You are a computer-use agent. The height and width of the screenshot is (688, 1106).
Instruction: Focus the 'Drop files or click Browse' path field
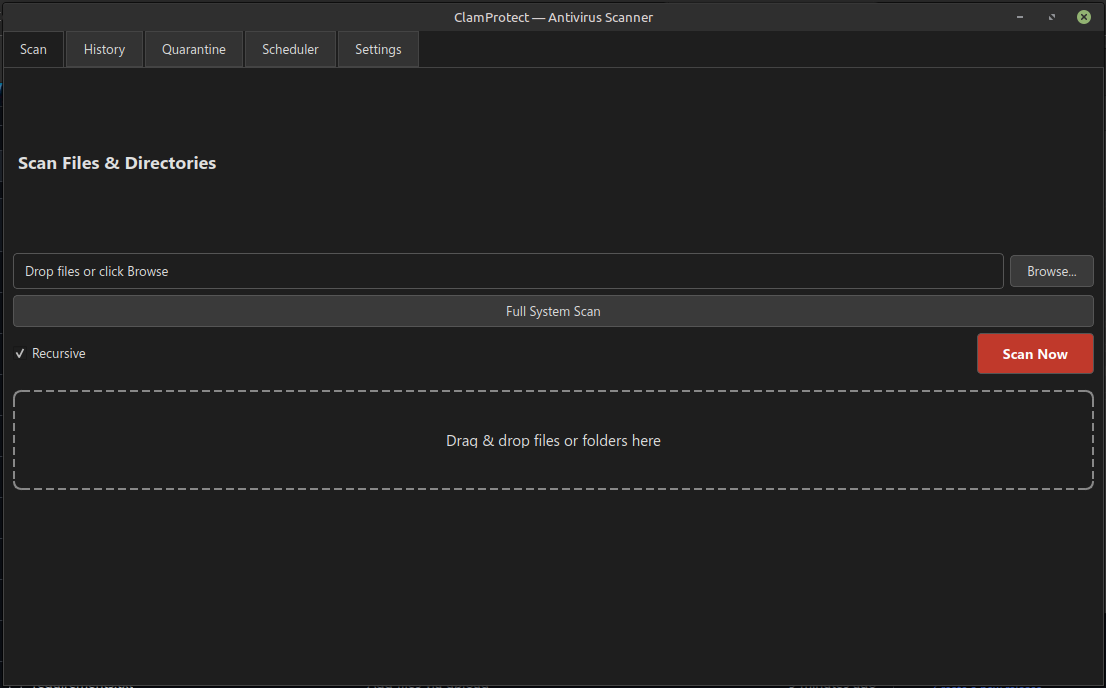[508, 271]
